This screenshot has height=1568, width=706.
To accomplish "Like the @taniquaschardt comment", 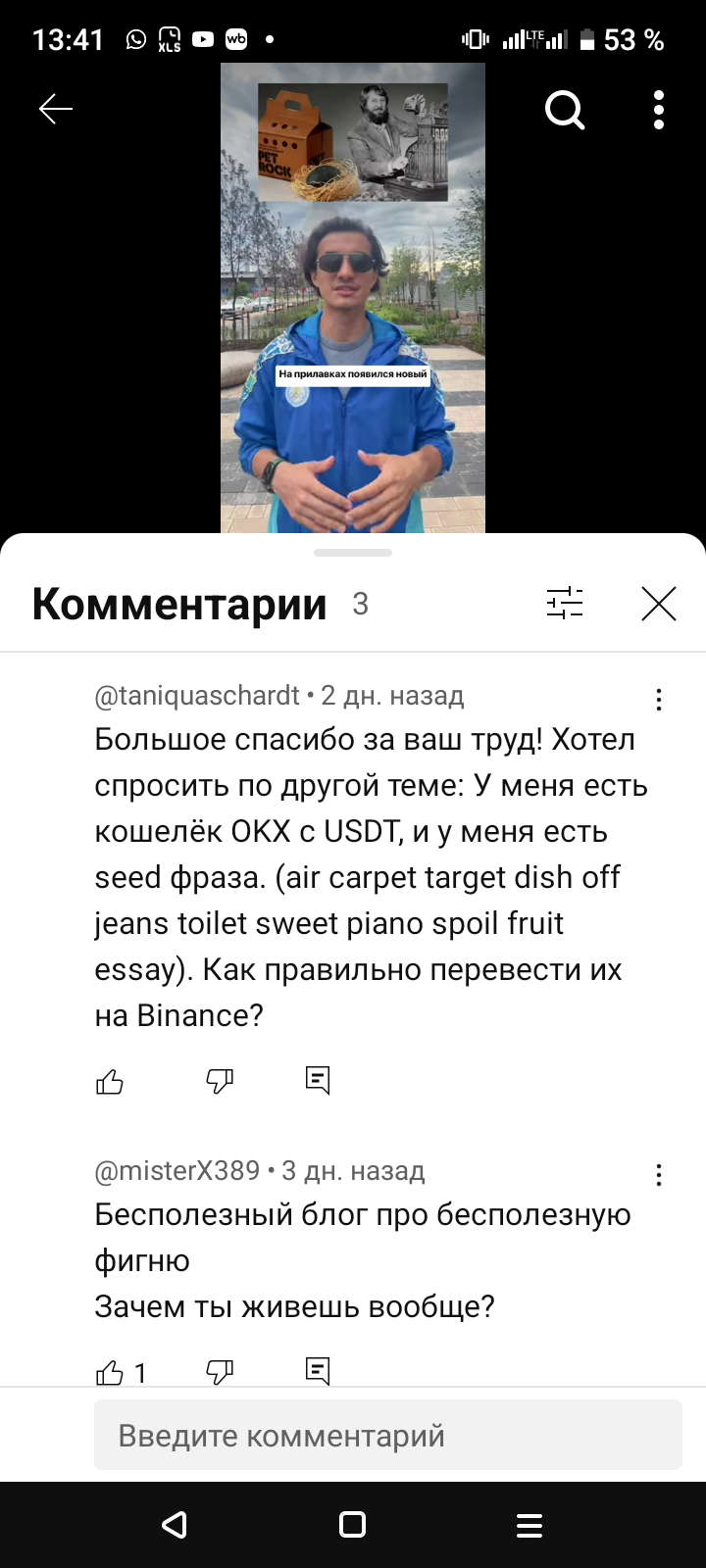I will [110, 1081].
